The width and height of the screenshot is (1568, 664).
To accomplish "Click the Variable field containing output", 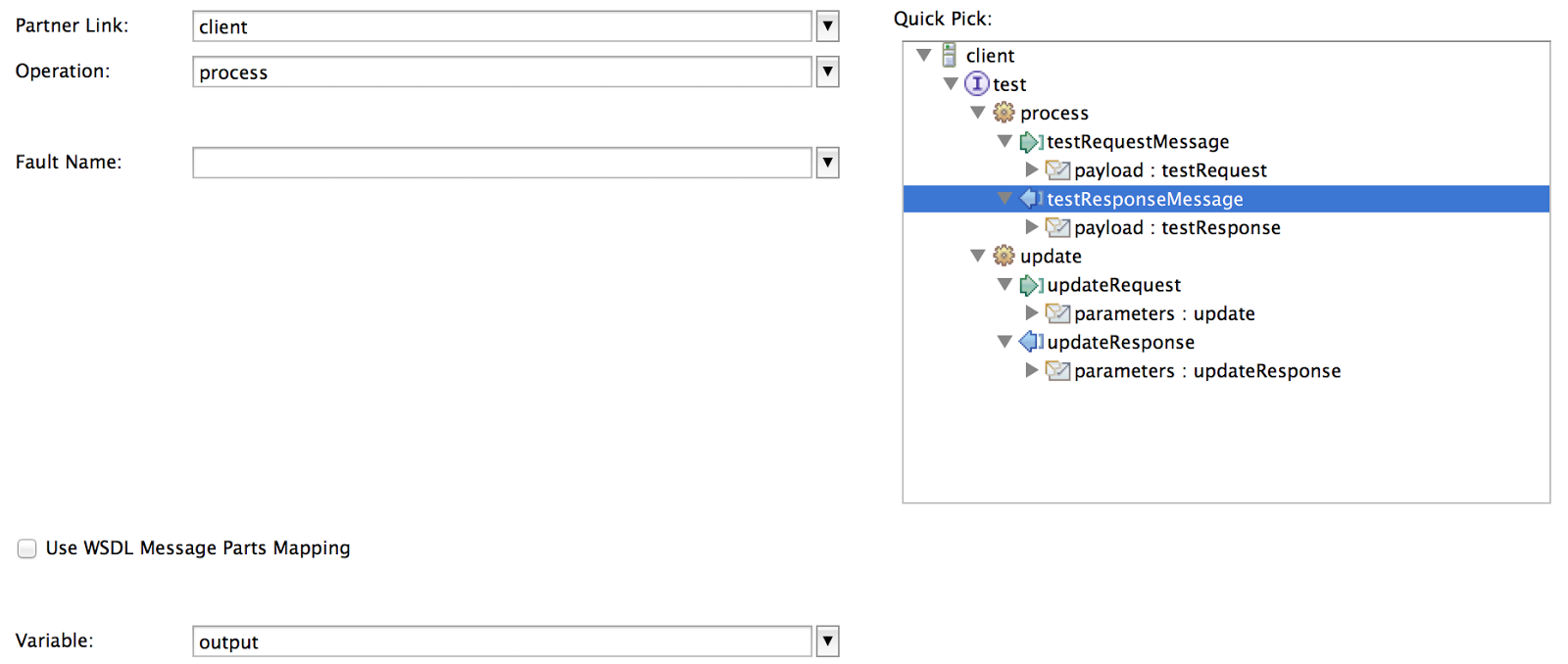I will coord(502,641).
